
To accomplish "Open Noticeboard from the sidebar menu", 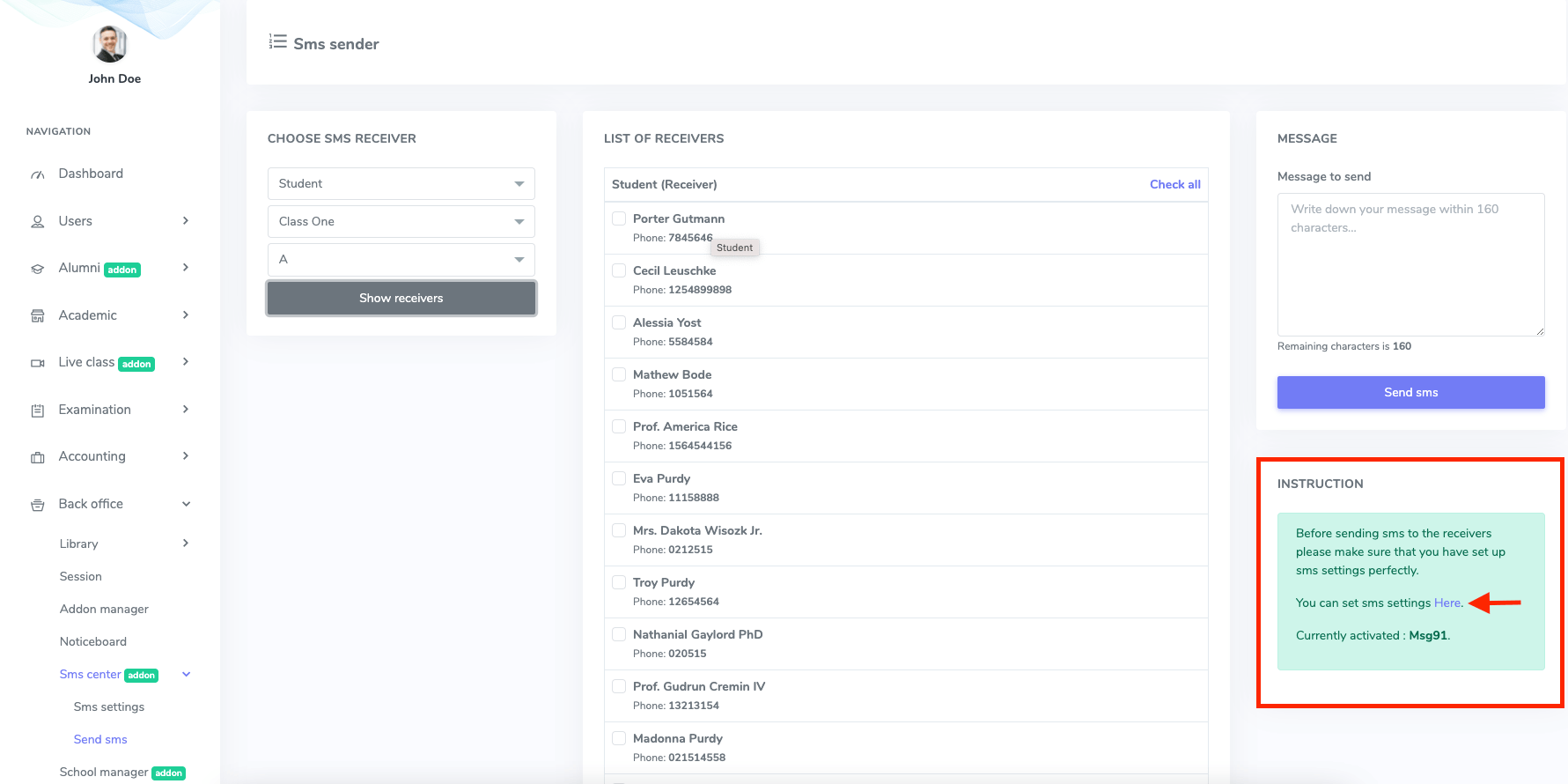I will pyautogui.click(x=93, y=641).
